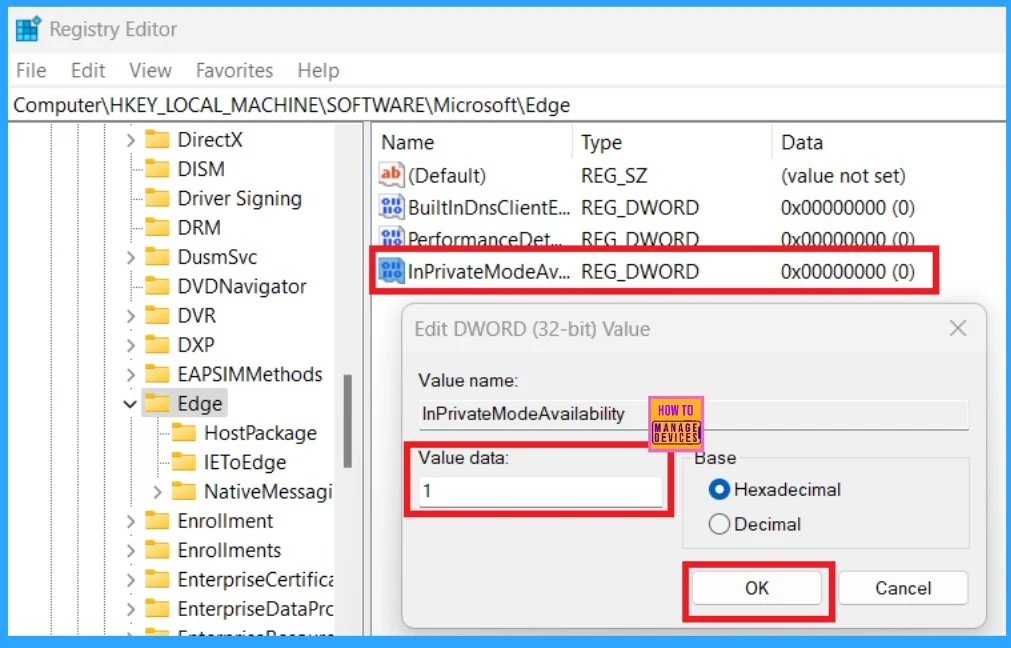Select the IEToEdge folder icon
The width and height of the screenshot is (1011, 648).
184,462
